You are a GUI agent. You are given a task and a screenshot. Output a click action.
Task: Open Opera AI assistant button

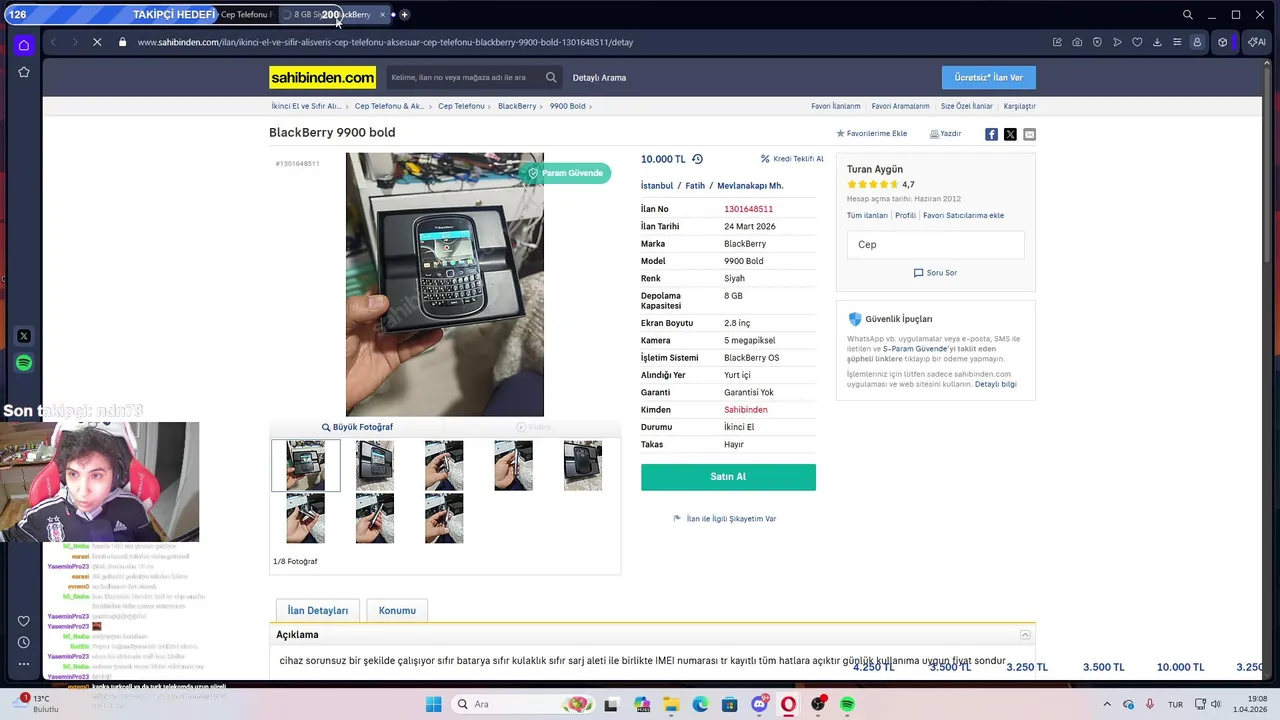point(1256,42)
